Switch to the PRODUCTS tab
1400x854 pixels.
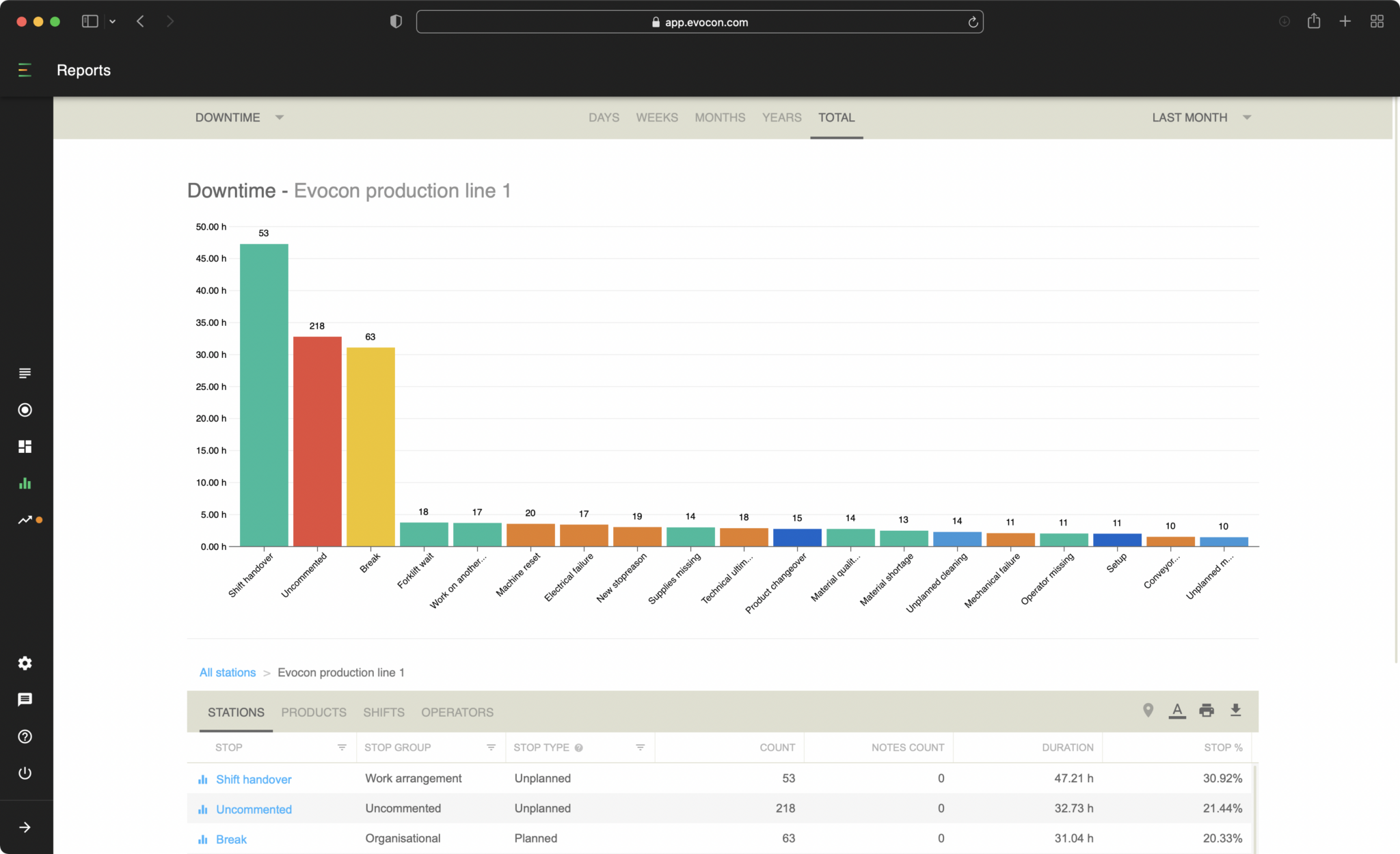[313, 712]
